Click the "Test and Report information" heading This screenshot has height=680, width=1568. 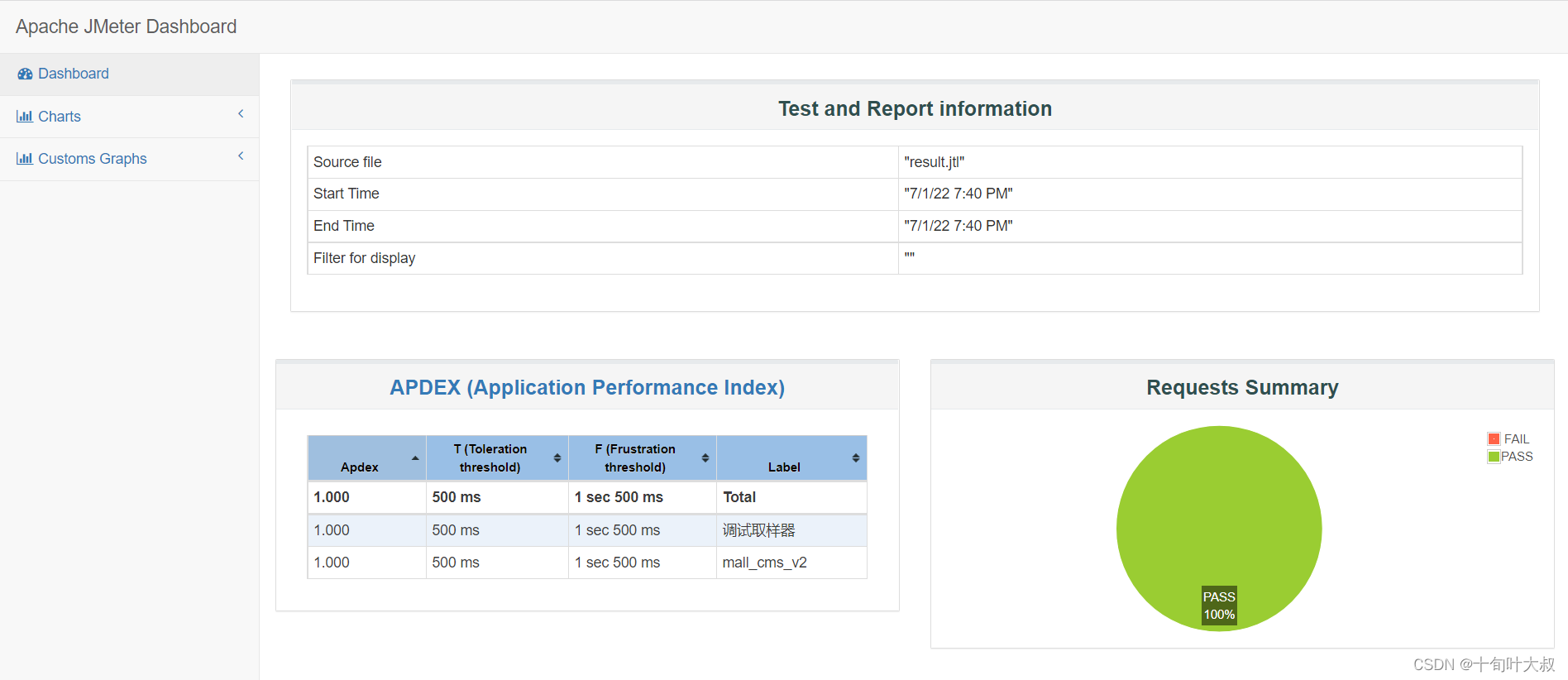[915, 108]
